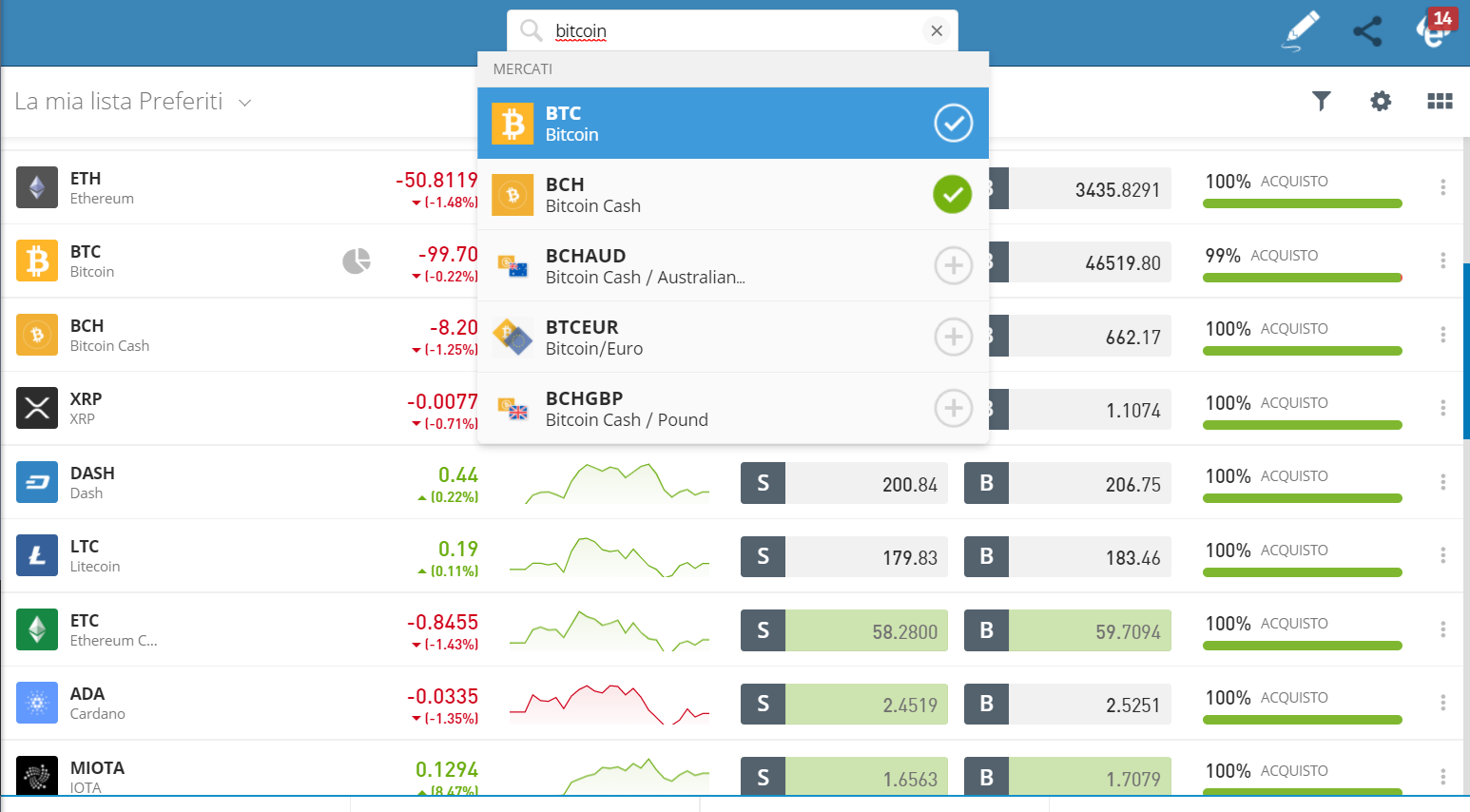Viewport: 1470px width, 812px height.
Task: Open more options for BTC row
Action: tap(1442, 261)
